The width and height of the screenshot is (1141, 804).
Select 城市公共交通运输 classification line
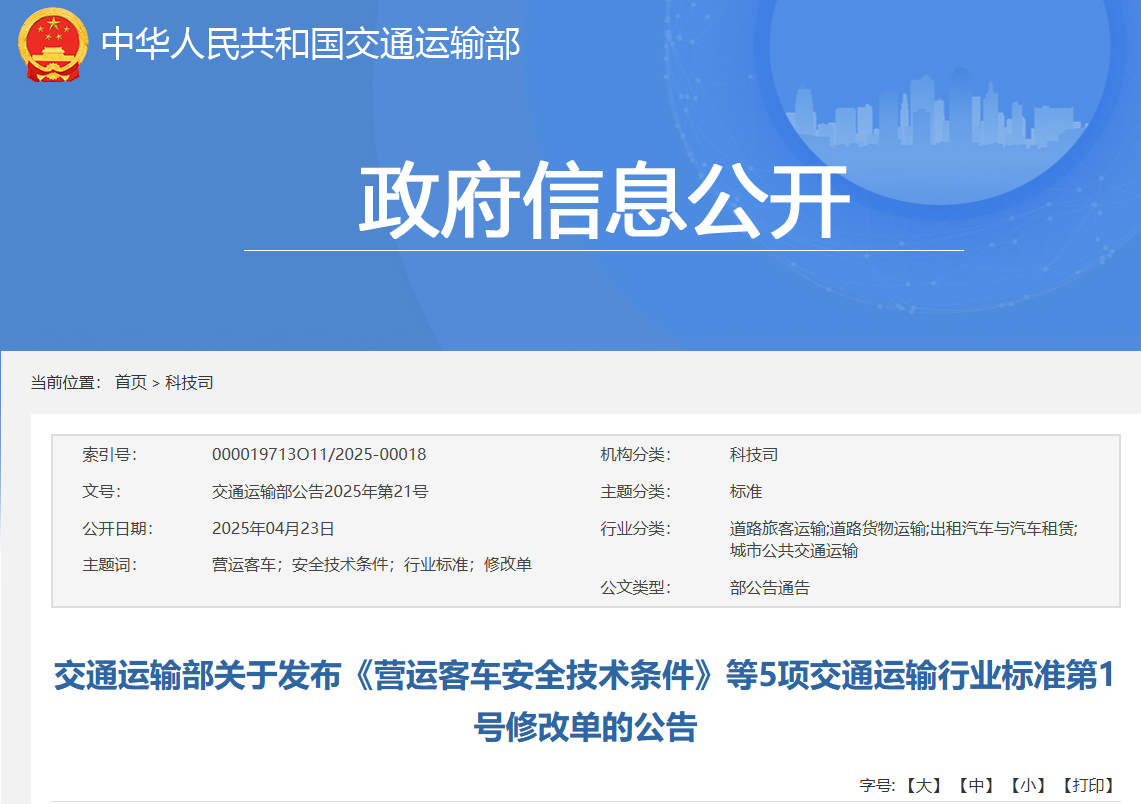794,551
